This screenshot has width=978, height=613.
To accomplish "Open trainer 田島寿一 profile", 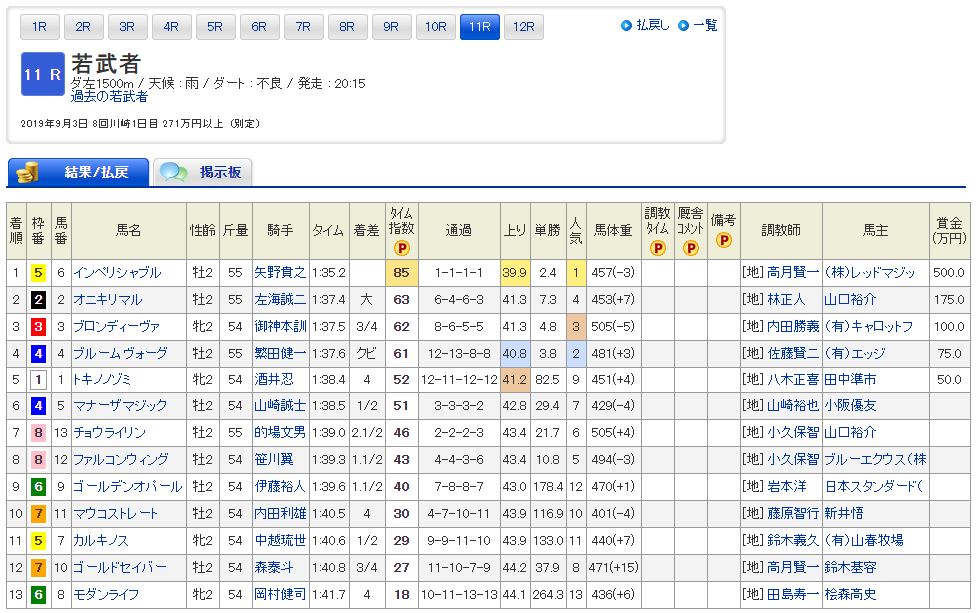I will [x=793, y=594].
